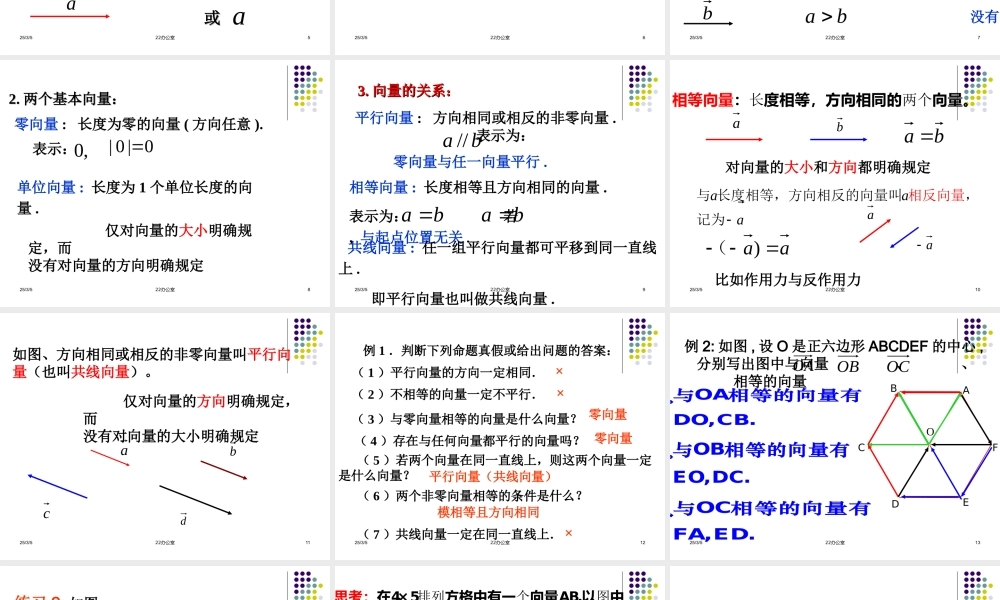Click the horizontal red arrow under vector a

(734, 139)
